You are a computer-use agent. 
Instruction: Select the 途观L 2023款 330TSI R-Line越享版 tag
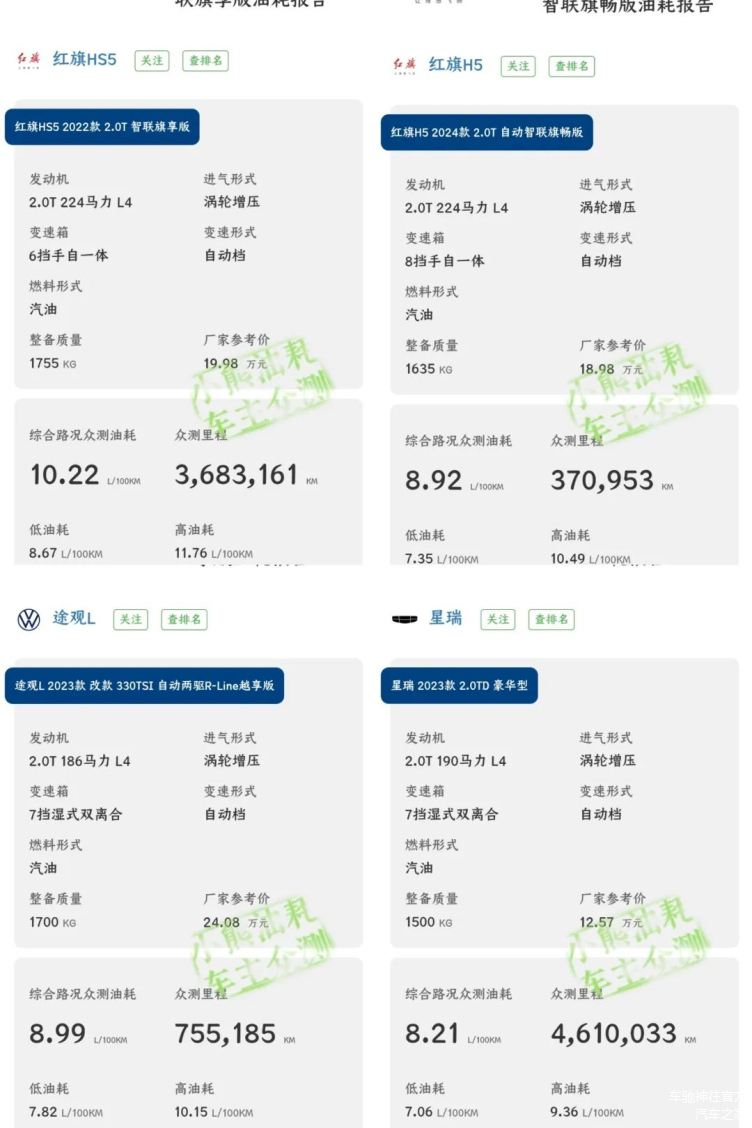(144, 686)
